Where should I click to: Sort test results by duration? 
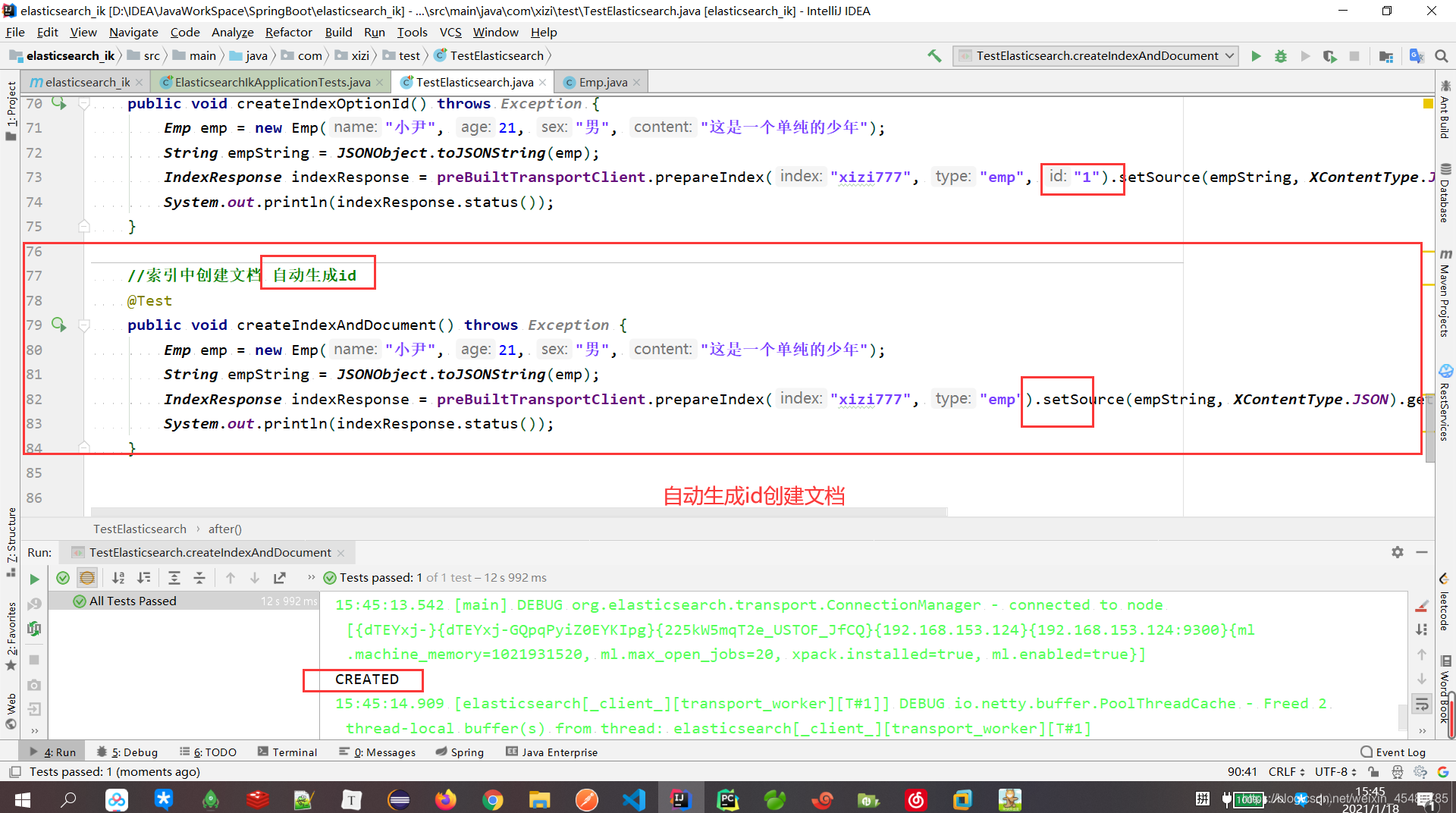tap(144, 578)
